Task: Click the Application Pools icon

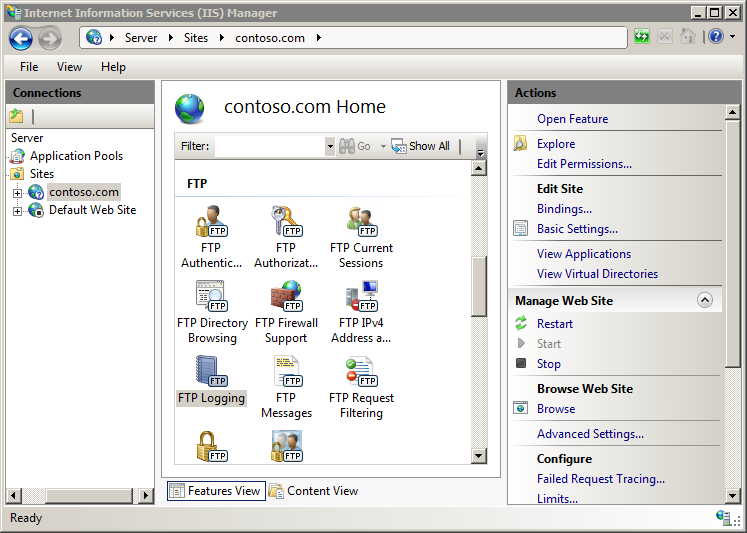Action: click(18, 156)
